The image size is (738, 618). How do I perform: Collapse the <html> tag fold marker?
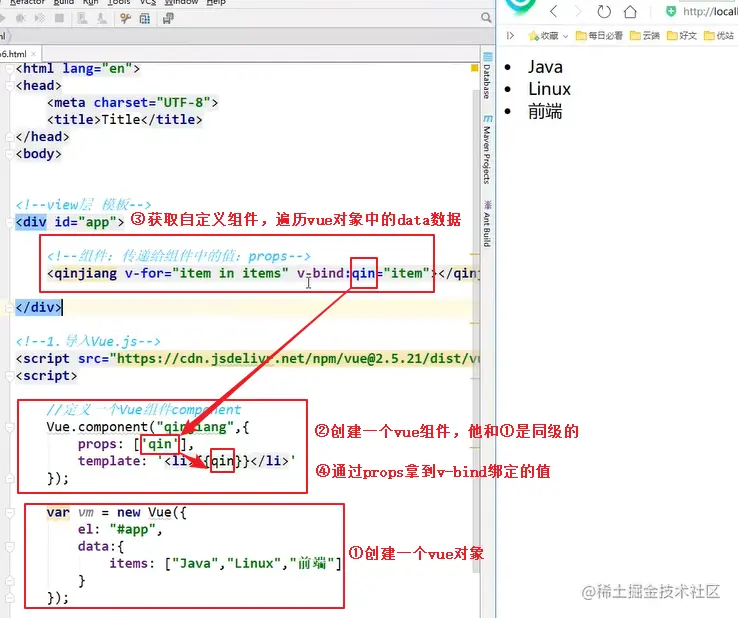click(10, 69)
